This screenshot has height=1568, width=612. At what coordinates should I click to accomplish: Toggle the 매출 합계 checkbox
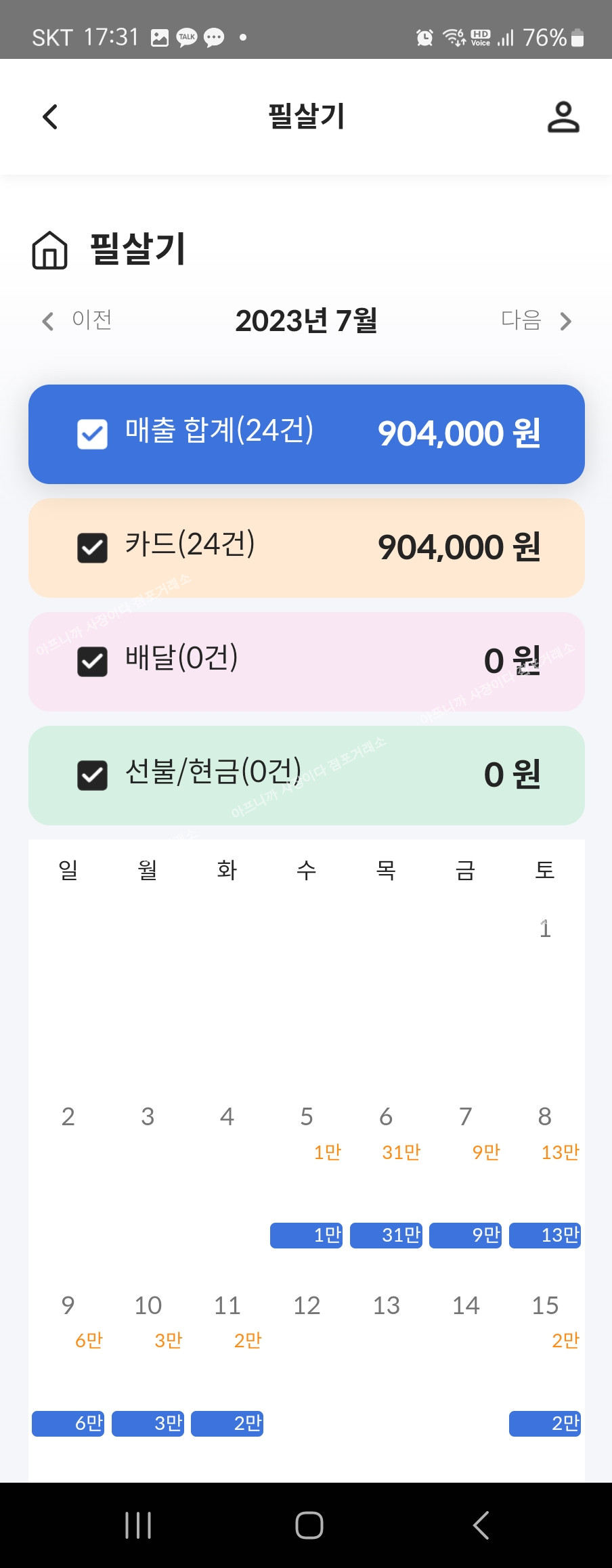[92, 434]
